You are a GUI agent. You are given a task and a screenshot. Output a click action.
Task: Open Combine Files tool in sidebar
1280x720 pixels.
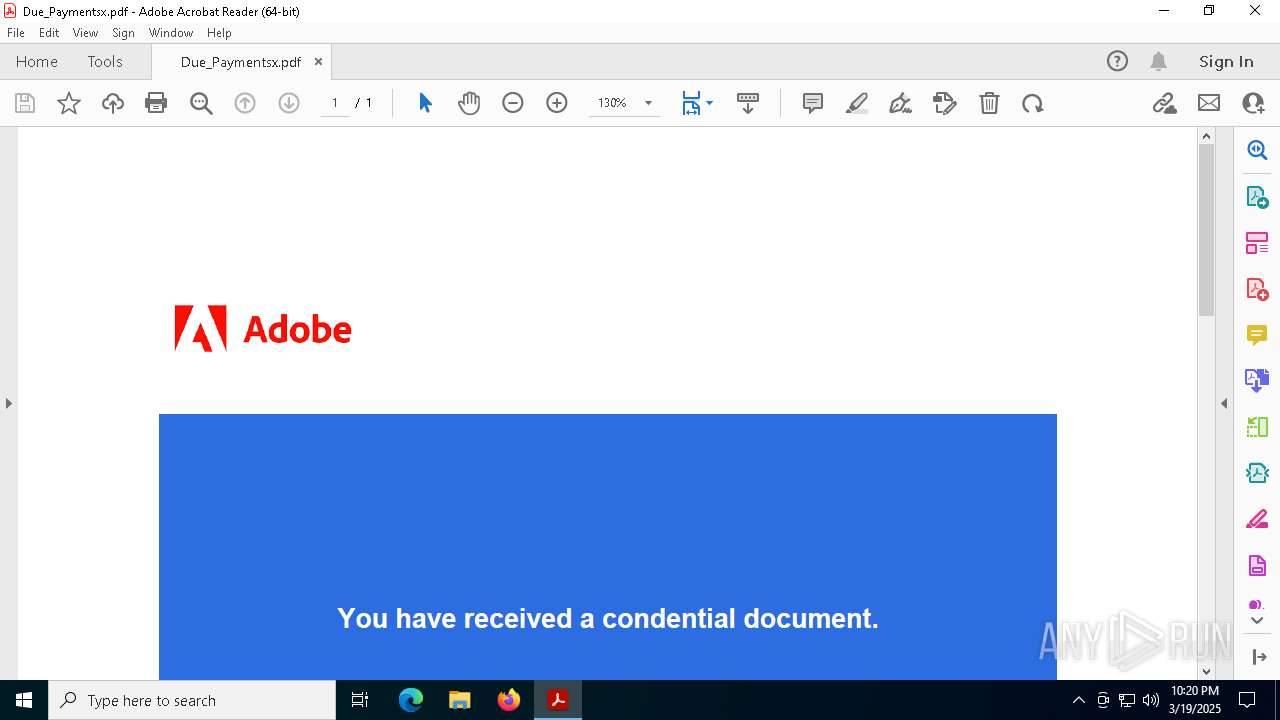[1257, 380]
